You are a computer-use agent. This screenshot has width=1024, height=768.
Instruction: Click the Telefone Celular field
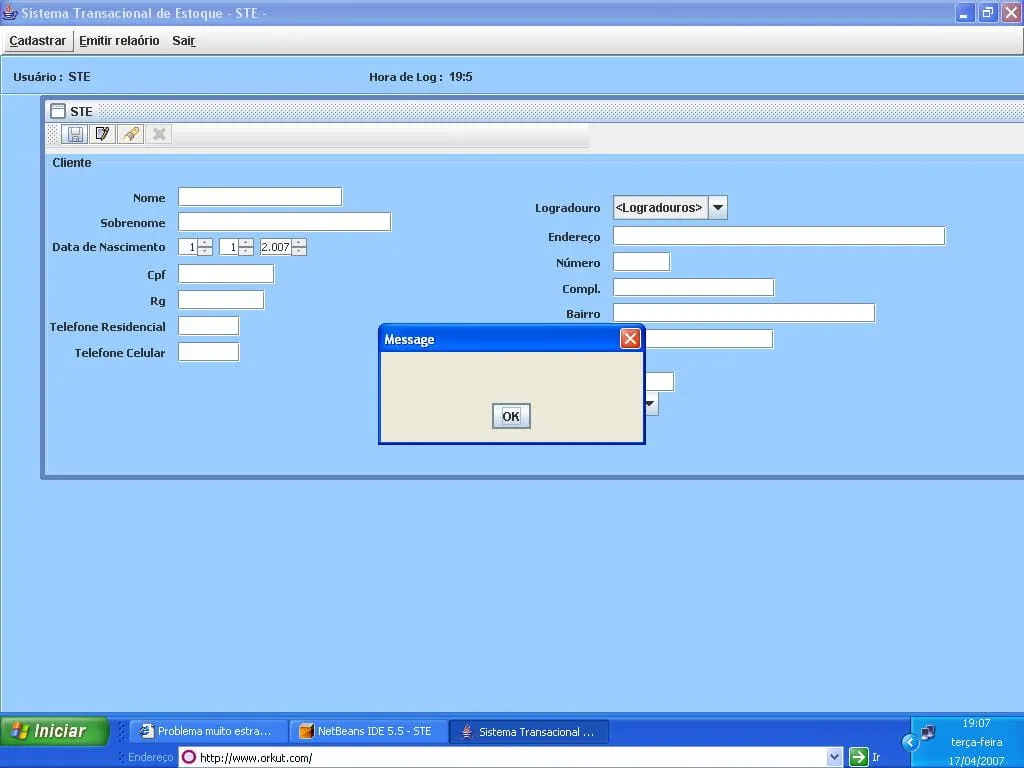pyautogui.click(x=209, y=352)
